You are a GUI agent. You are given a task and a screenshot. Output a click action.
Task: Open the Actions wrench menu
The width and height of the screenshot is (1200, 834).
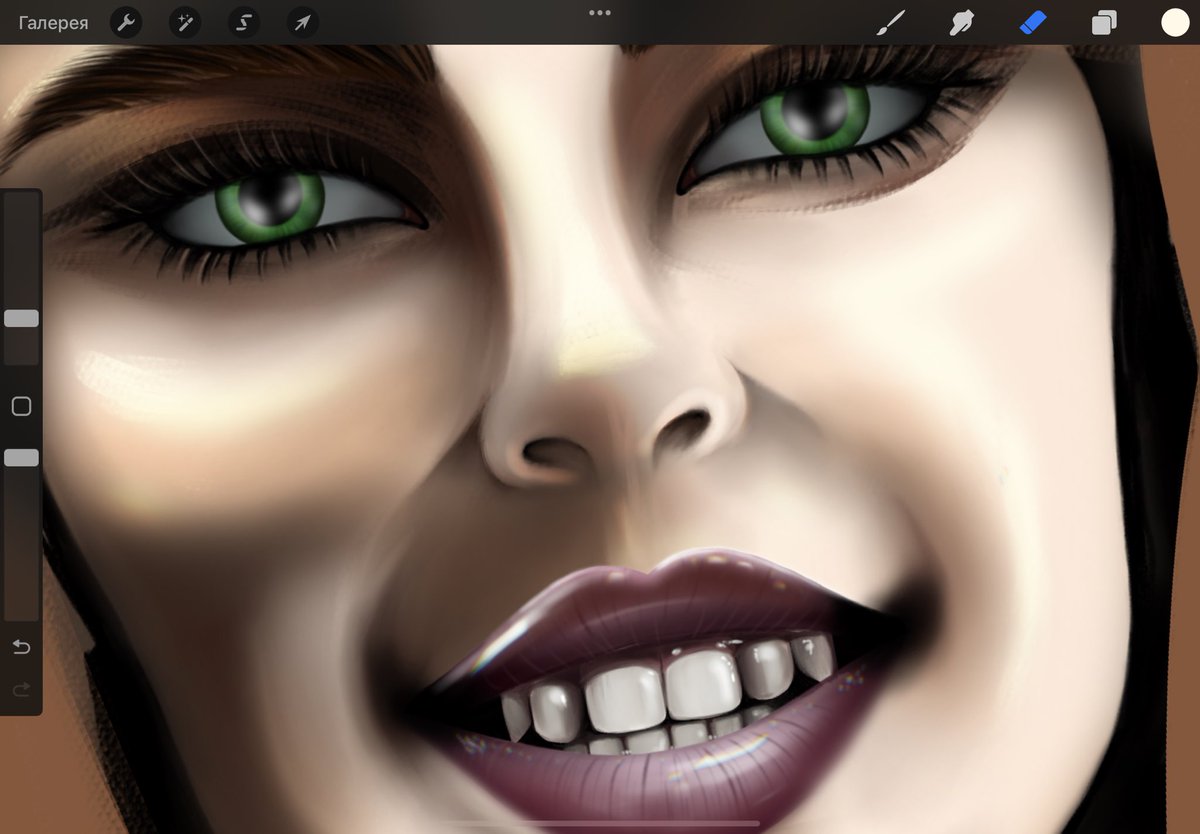click(125, 23)
